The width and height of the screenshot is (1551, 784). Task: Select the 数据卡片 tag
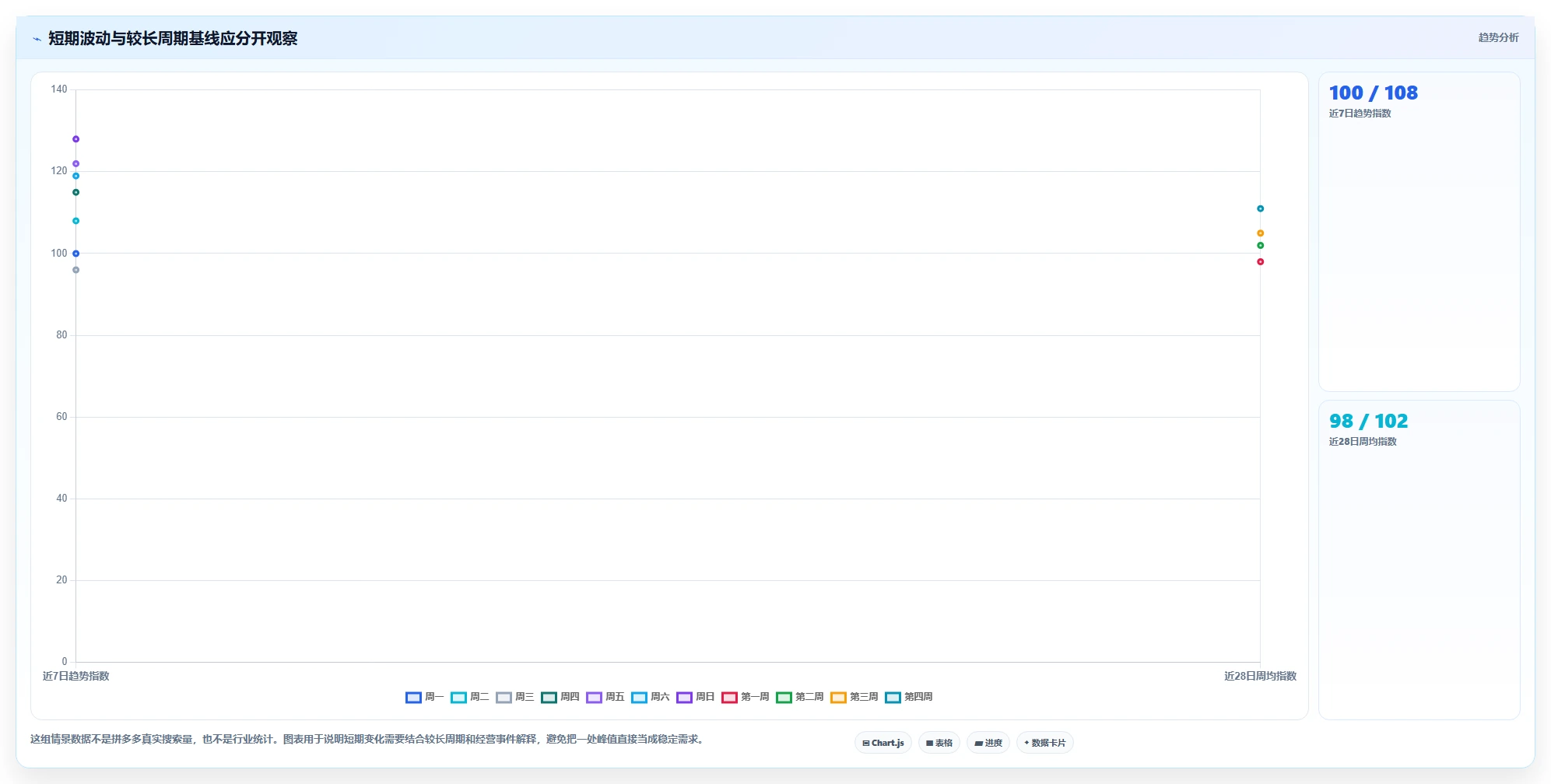point(1045,743)
